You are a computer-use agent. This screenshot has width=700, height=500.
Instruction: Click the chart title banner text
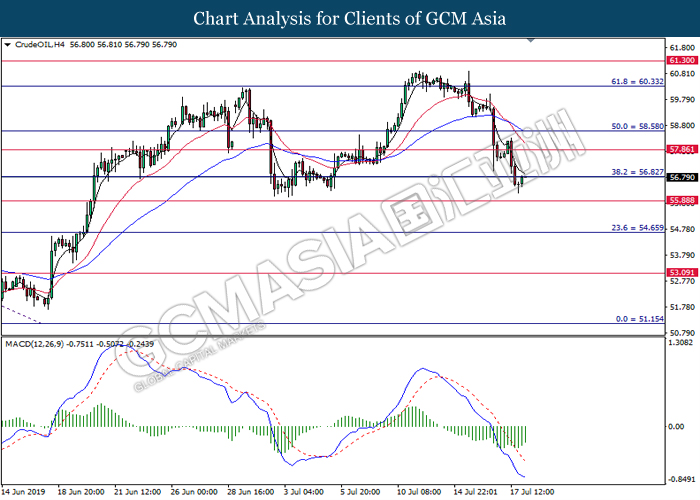tap(350, 18)
